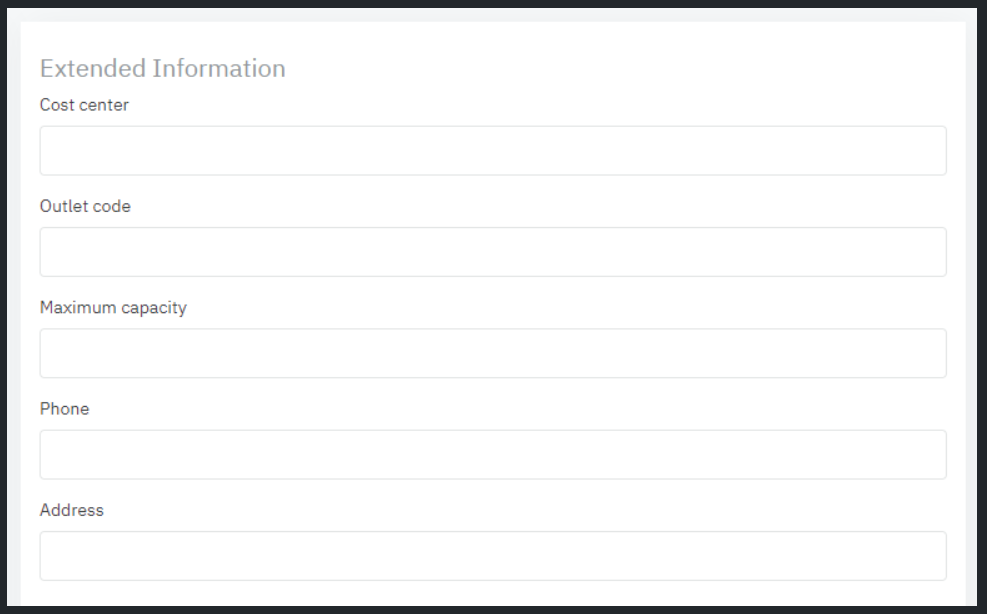987x614 pixels.
Task: Activate the Phone text field
Action: click(x=493, y=455)
